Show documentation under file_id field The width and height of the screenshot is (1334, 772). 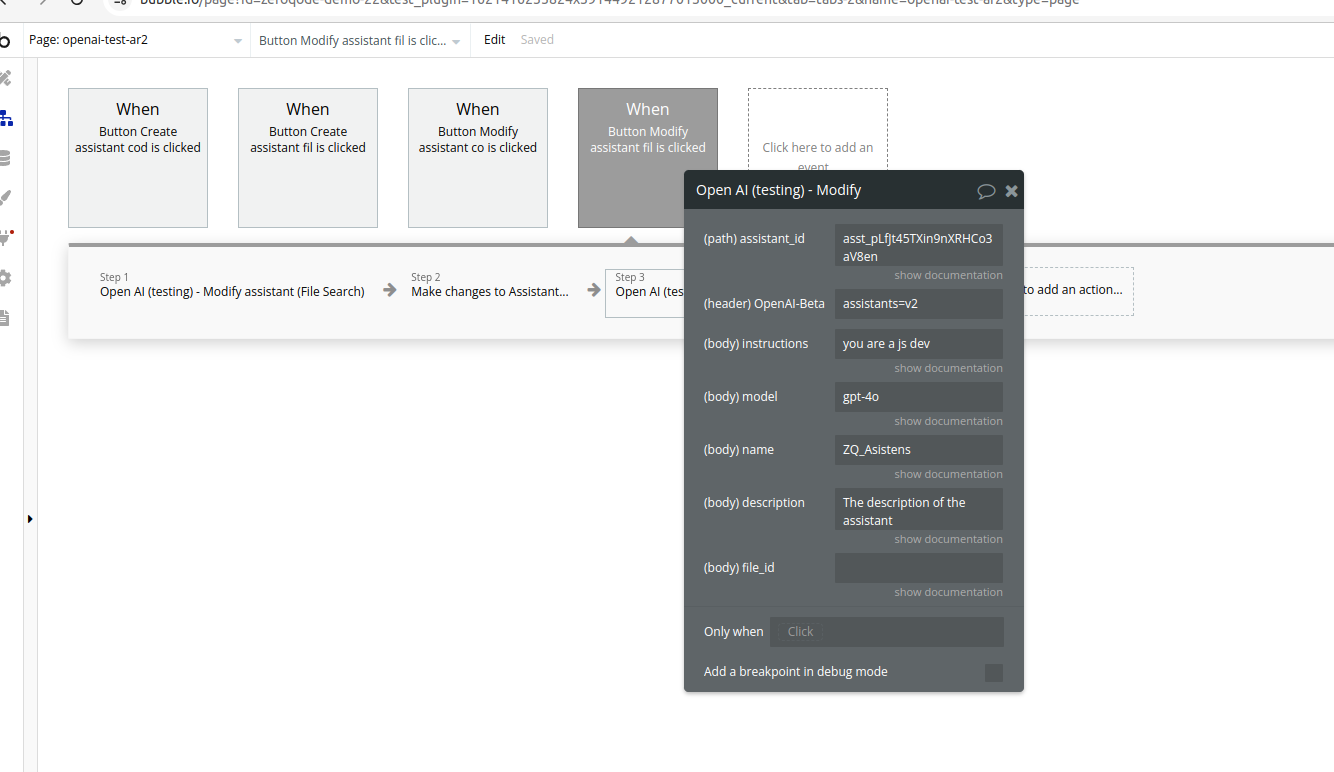click(948, 592)
